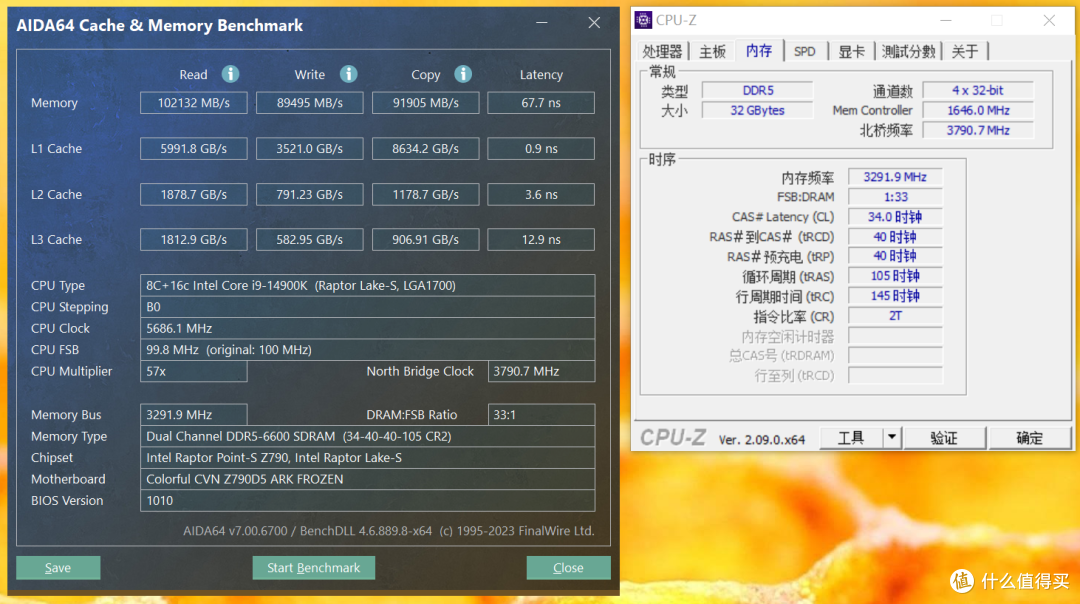Click Motherboard field Colorful CVN Z790D5

pyautogui.click(x=367, y=479)
